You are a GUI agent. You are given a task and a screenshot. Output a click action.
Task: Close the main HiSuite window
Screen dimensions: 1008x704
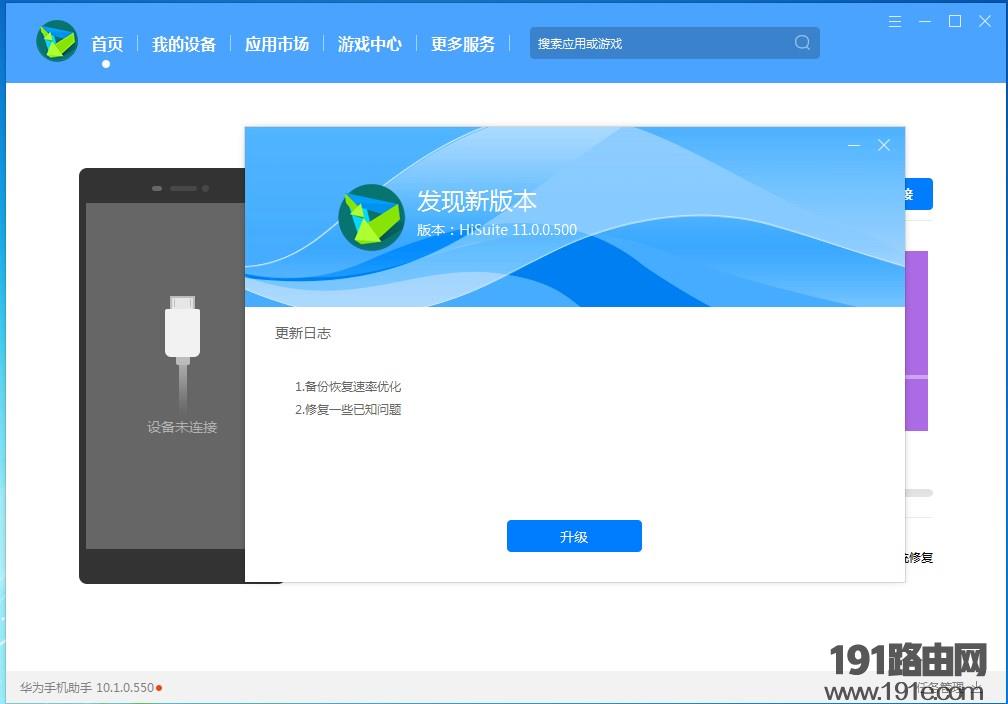(x=985, y=21)
